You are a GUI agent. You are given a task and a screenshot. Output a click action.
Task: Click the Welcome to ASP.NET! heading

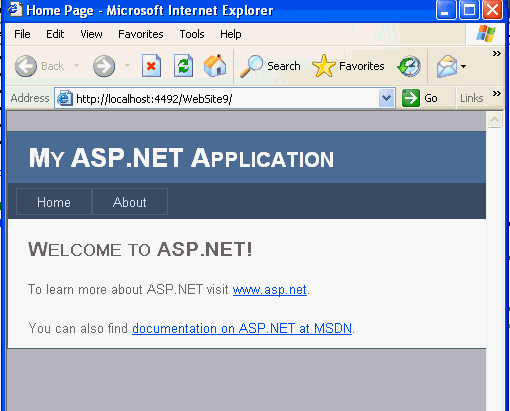(x=140, y=249)
